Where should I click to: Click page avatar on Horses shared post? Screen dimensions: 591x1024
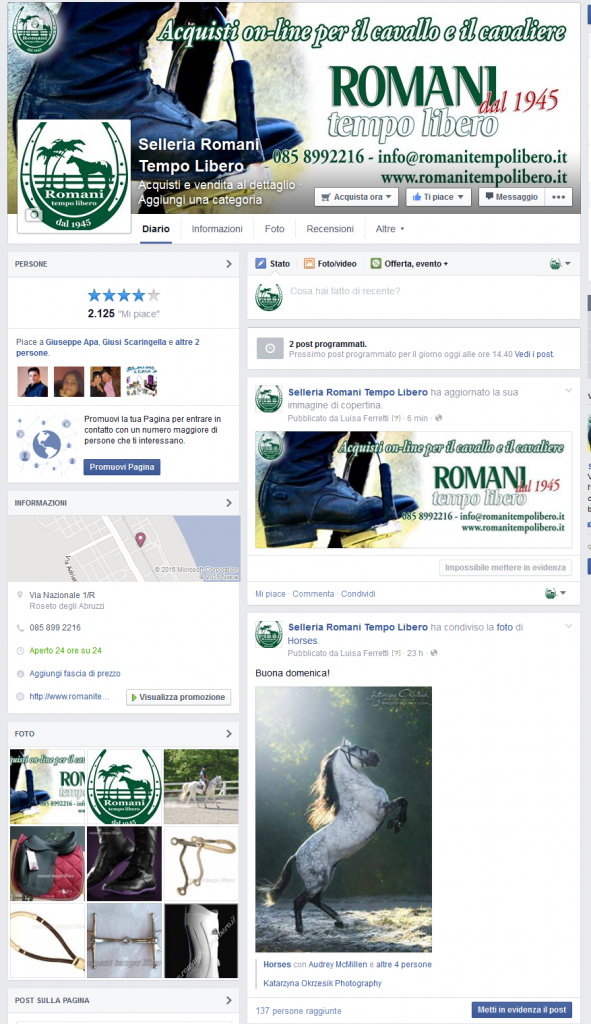pyautogui.click(x=268, y=634)
